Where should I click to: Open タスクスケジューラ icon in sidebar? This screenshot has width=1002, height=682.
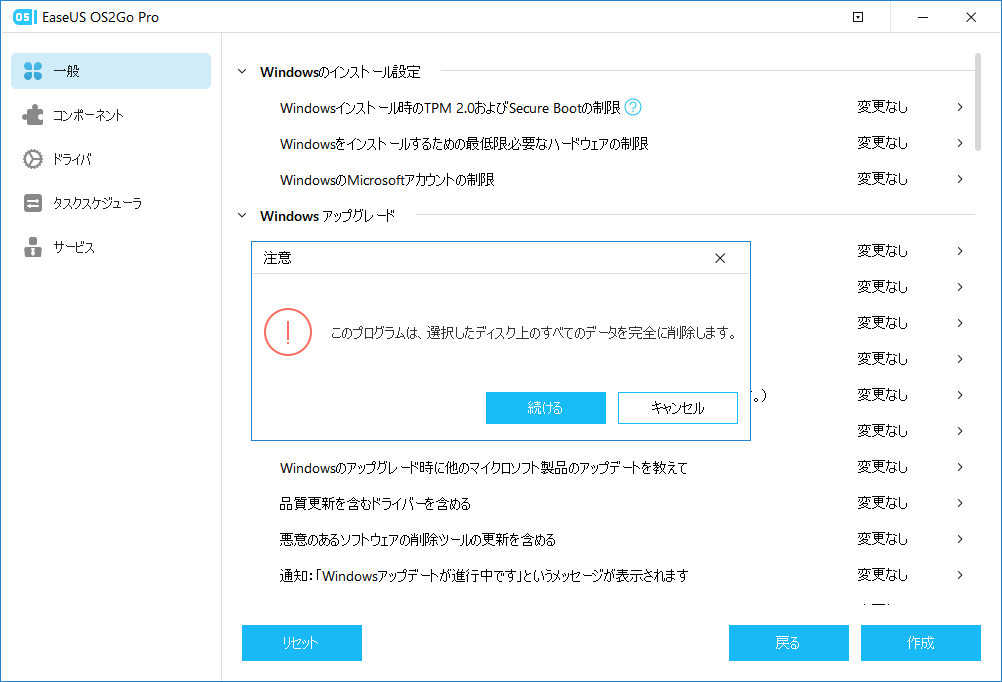pyautogui.click(x=33, y=203)
